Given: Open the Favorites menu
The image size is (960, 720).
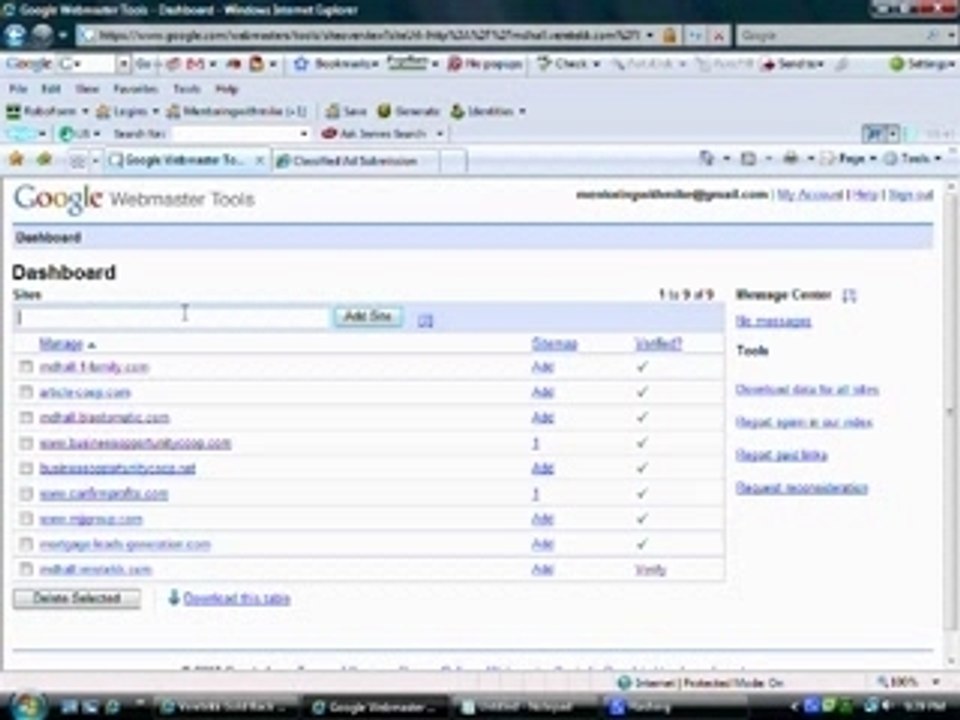Looking at the screenshot, I should coord(135,89).
